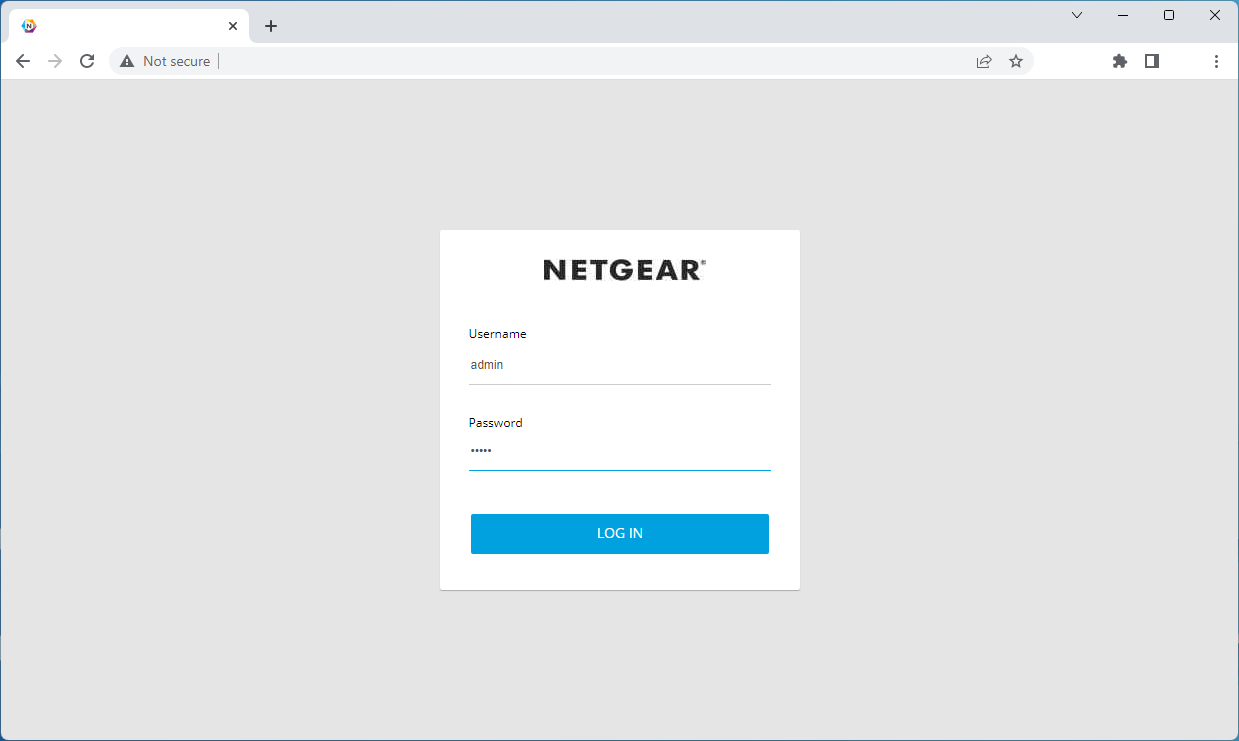Image resolution: width=1239 pixels, height=741 pixels.
Task: Click the Not secure warning icon
Action: [x=127, y=61]
